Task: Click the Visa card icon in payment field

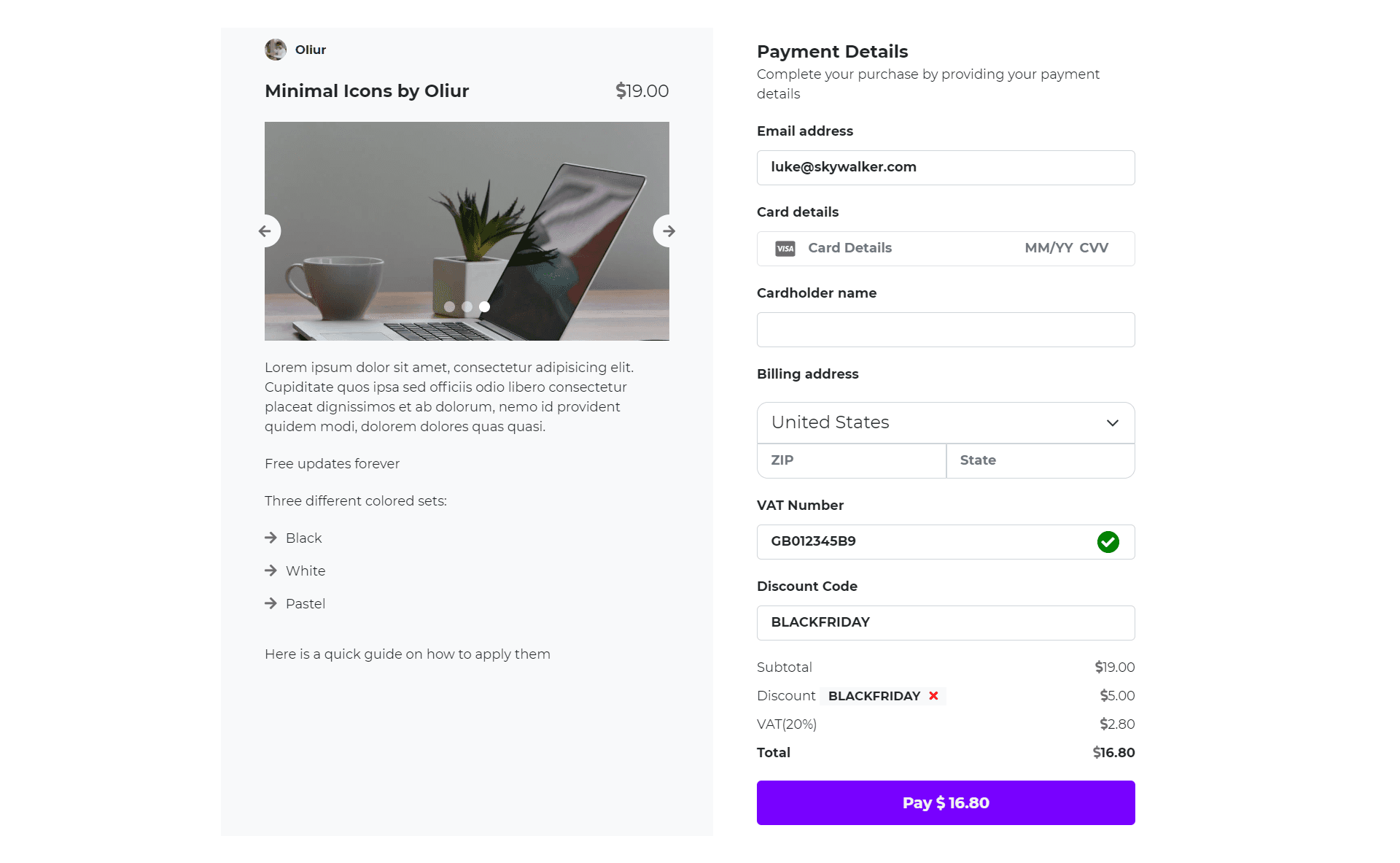Action: [785, 248]
